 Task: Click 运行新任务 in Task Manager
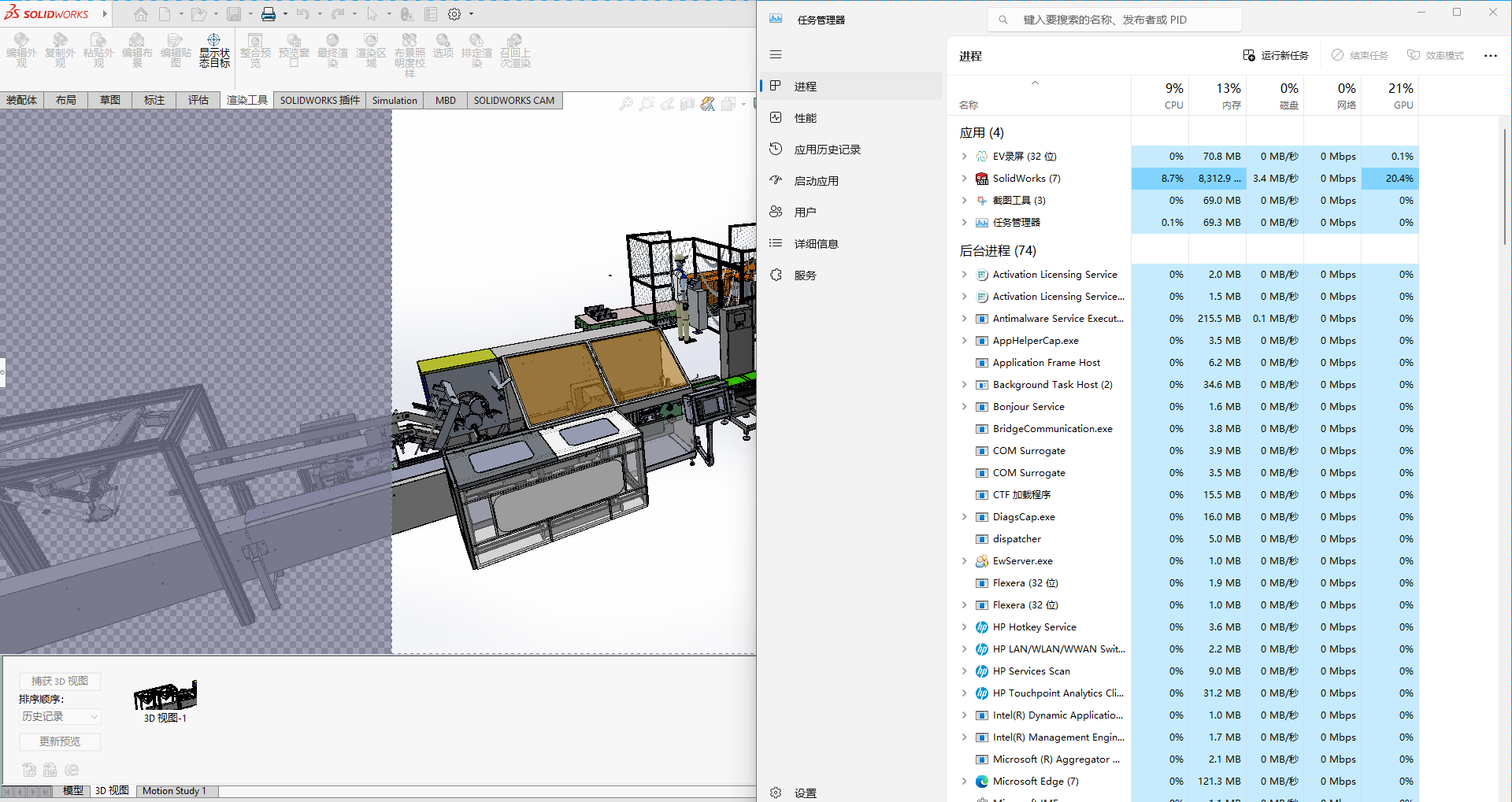point(1276,56)
